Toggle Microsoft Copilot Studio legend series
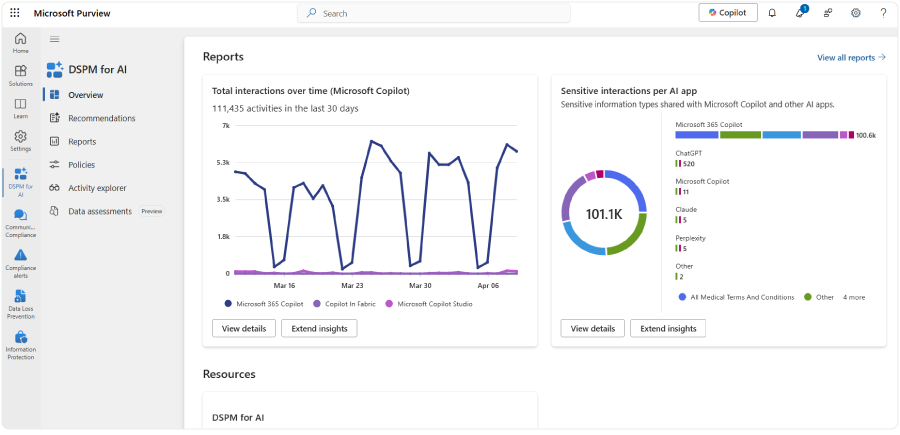The image size is (900, 435). click(429, 304)
